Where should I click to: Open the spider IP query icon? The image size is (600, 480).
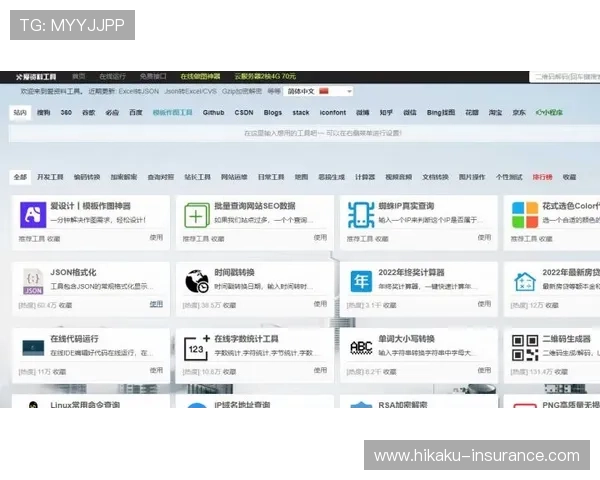(361, 215)
